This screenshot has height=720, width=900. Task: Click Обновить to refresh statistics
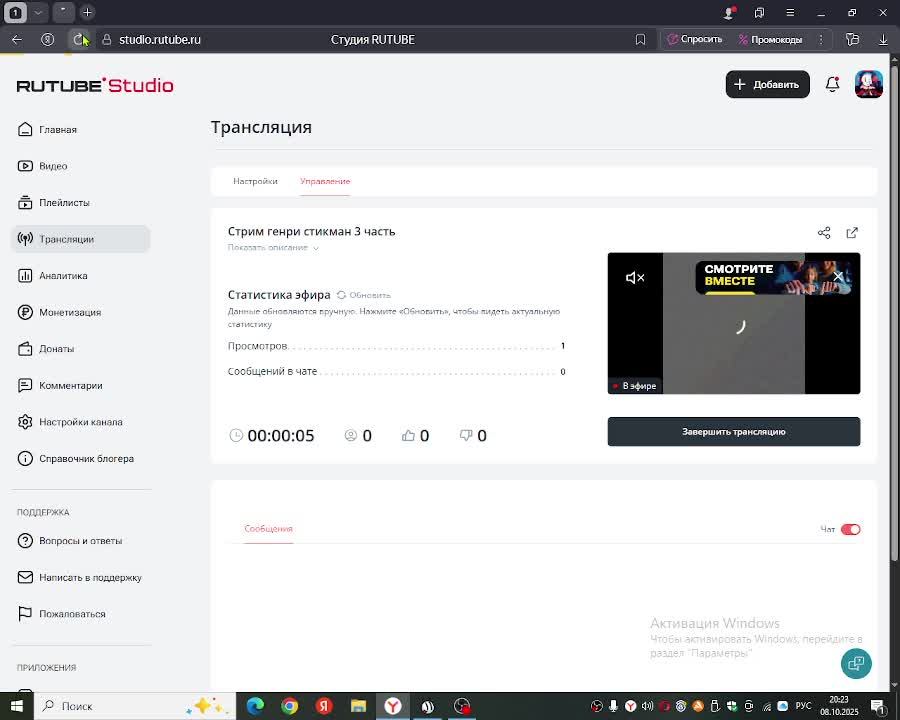tap(364, 295)
